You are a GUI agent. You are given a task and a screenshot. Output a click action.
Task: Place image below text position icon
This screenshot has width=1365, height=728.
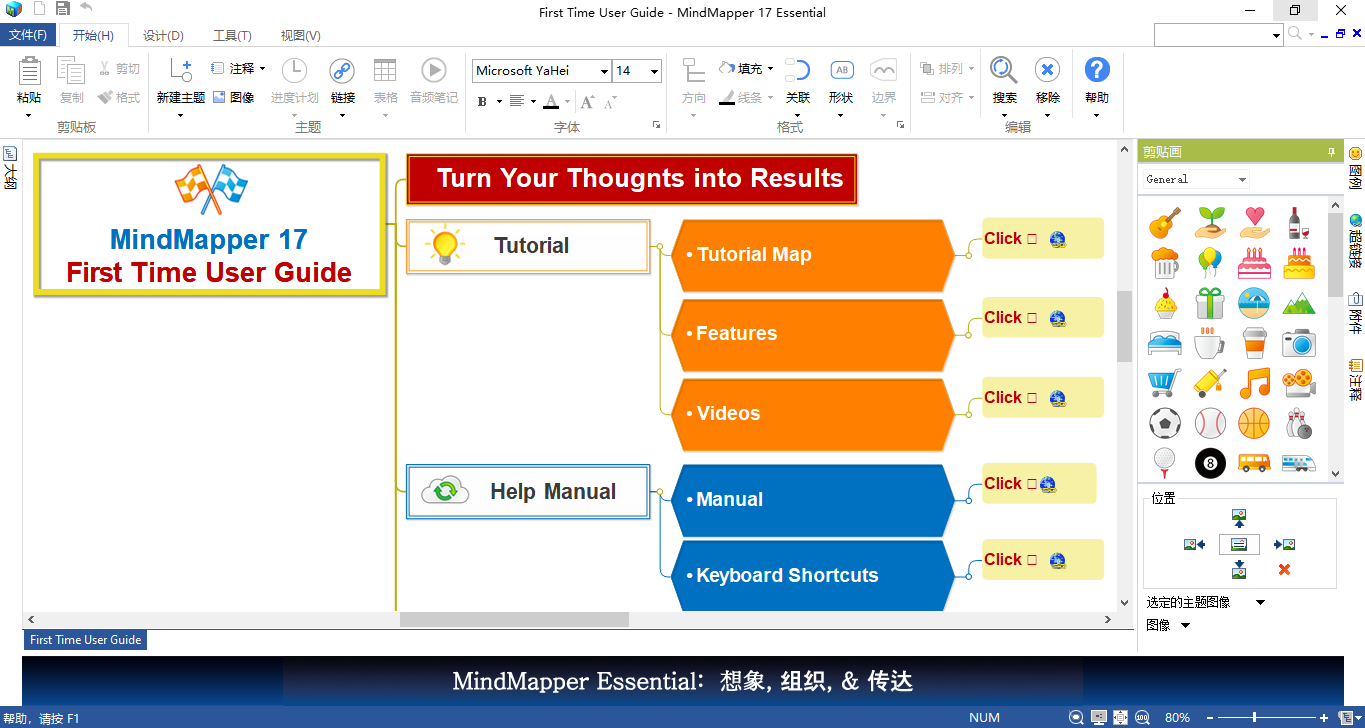pos(1239,569)
